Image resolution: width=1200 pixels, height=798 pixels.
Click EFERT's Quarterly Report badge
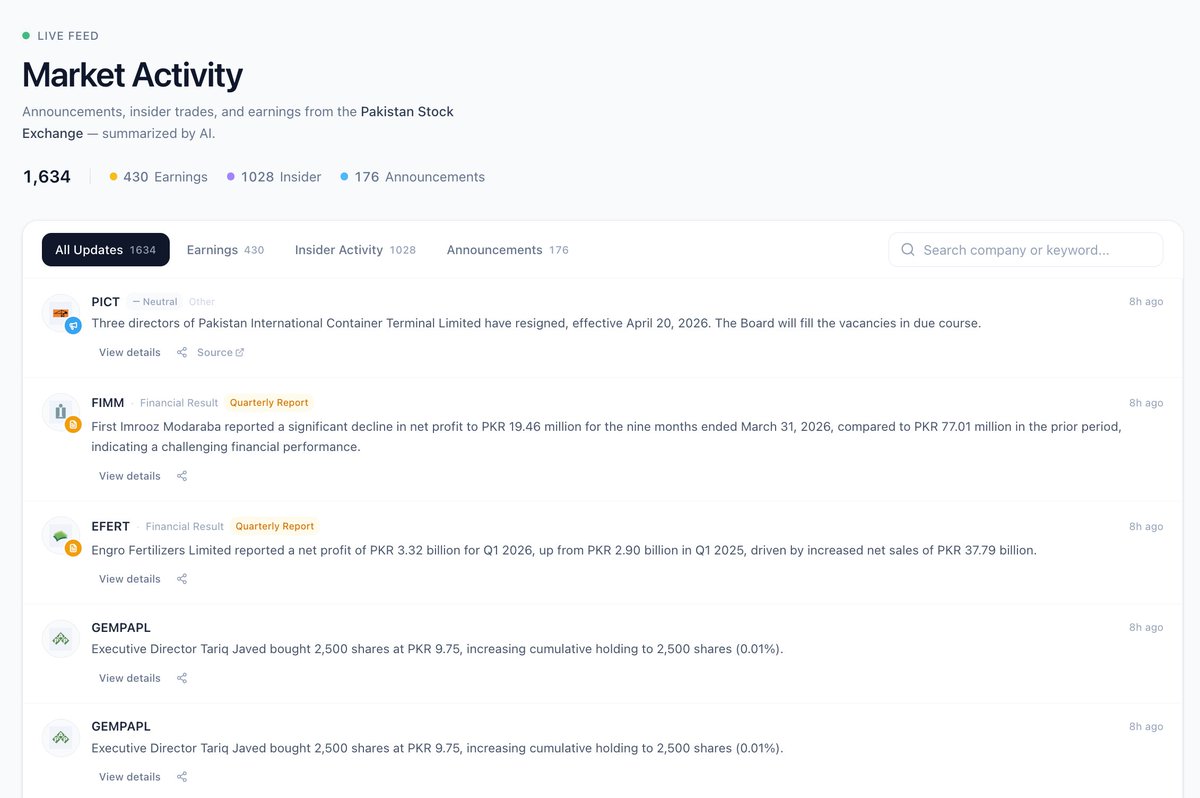275,526
